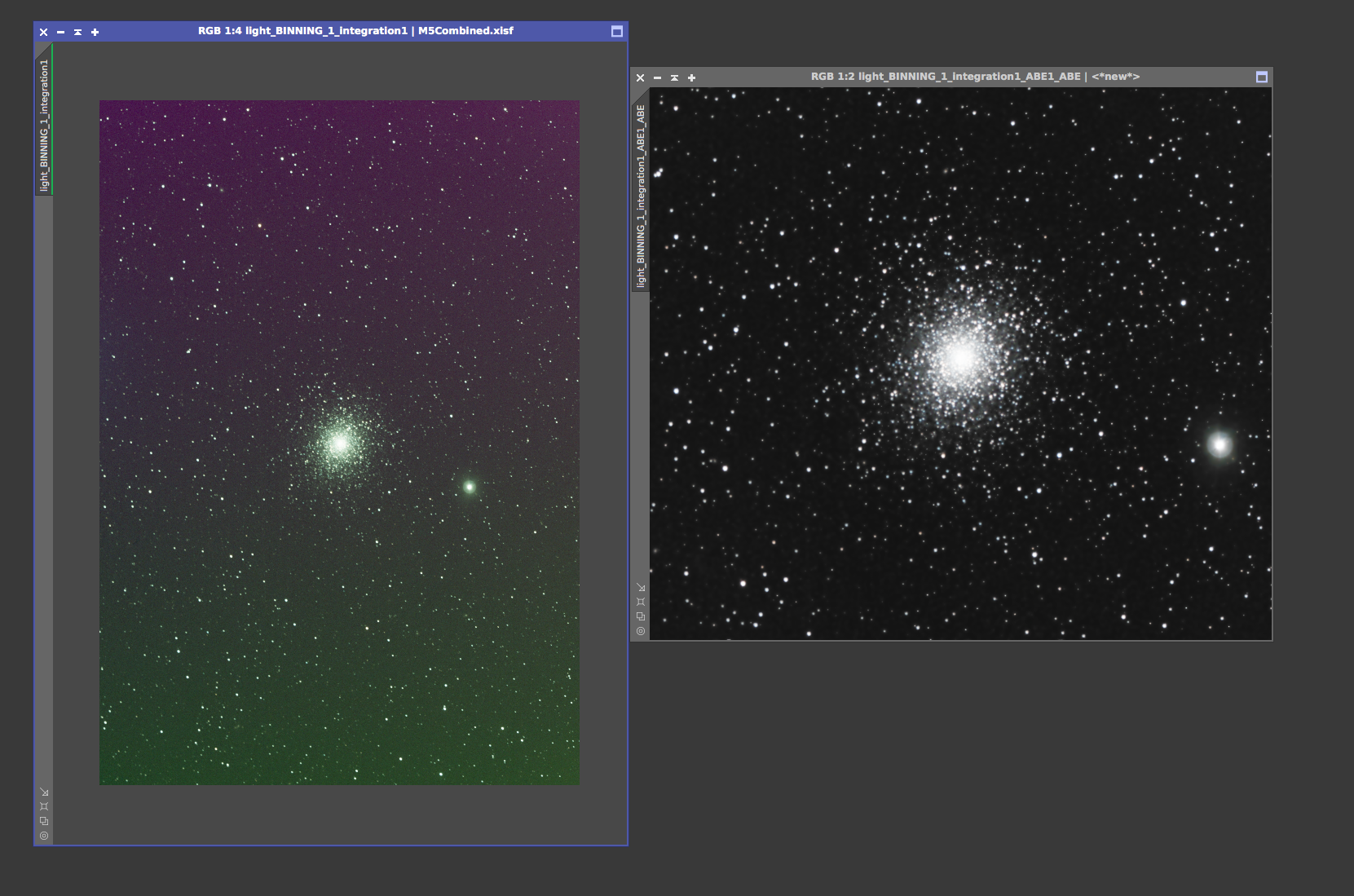Click the diagonal arrow icon in ABE window
Image resolution: width=1354 pixels, height=896 pixels.
(x=641, y=588)
